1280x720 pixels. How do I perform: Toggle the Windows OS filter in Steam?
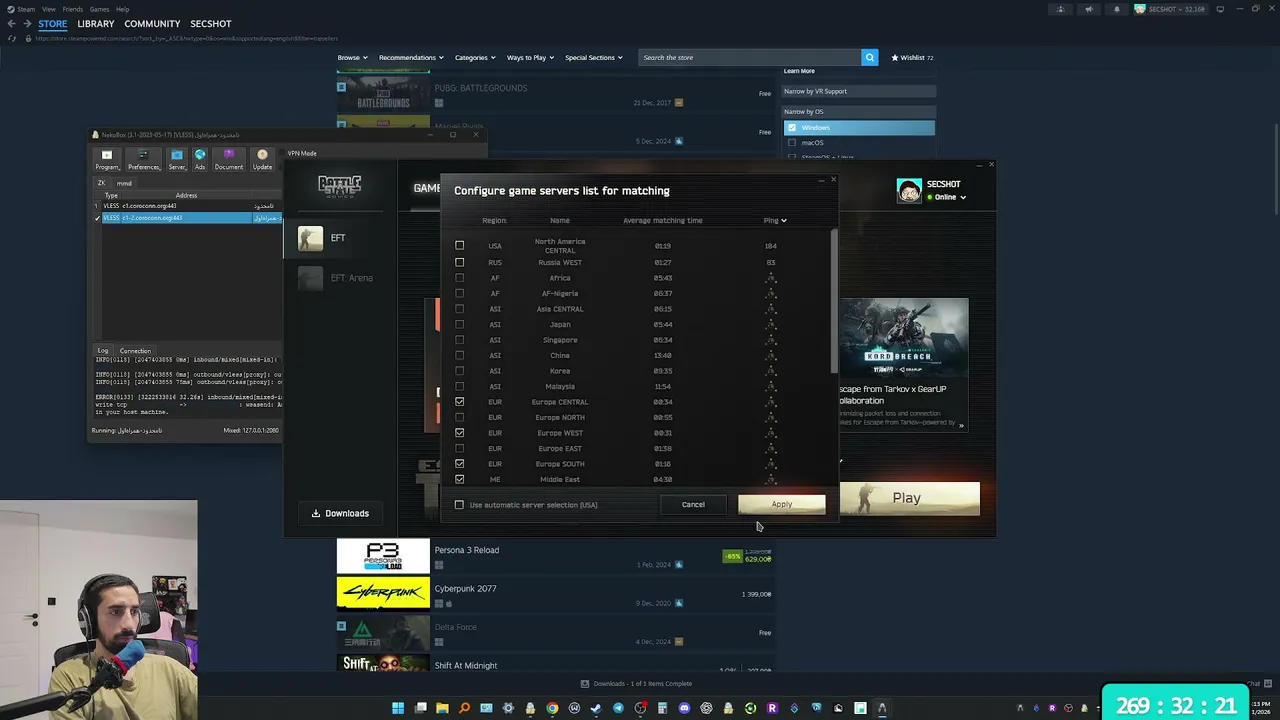(792, 128)
